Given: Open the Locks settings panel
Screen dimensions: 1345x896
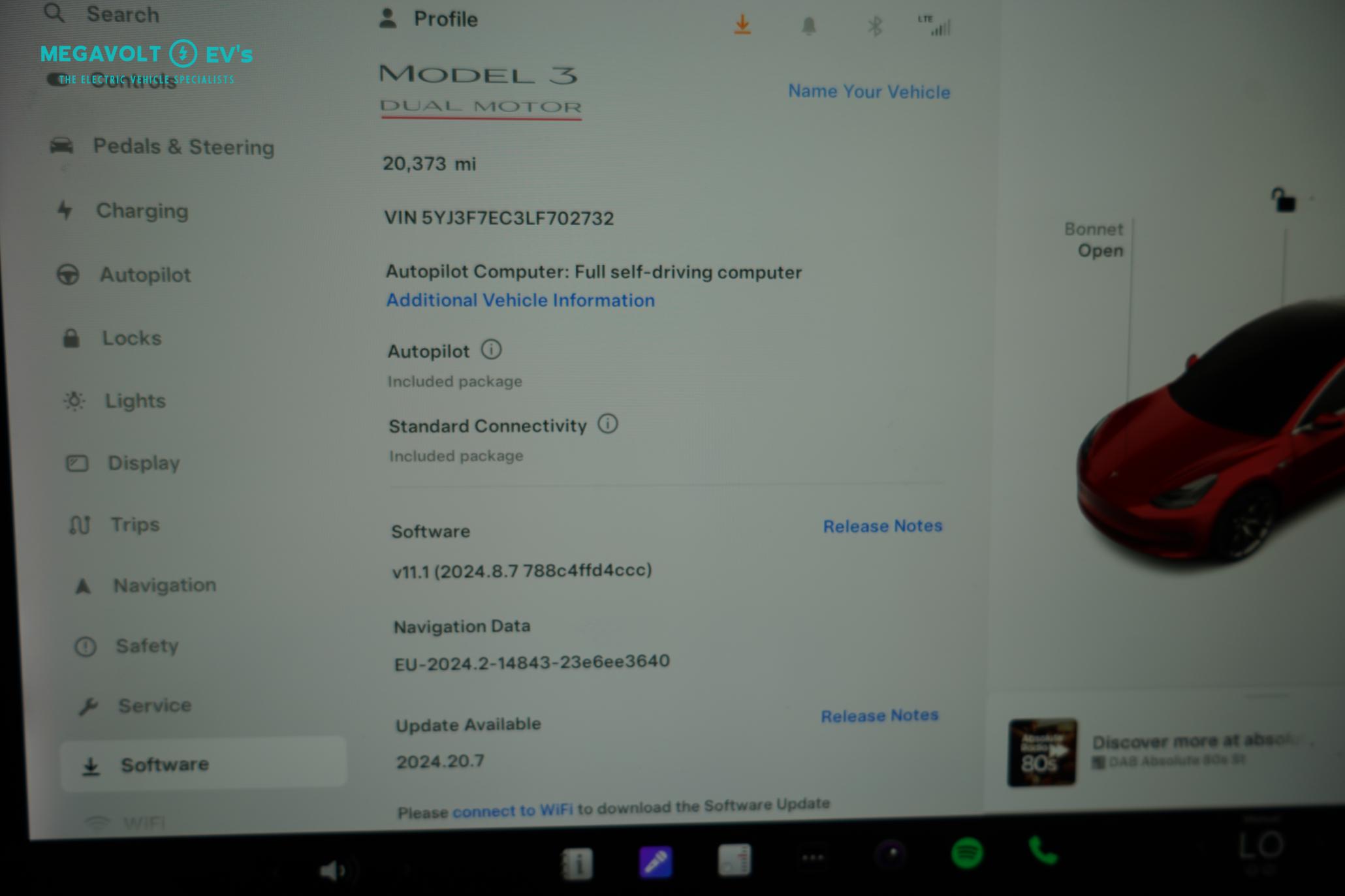Looking at the screenshot, I should (x=131, y=337).
